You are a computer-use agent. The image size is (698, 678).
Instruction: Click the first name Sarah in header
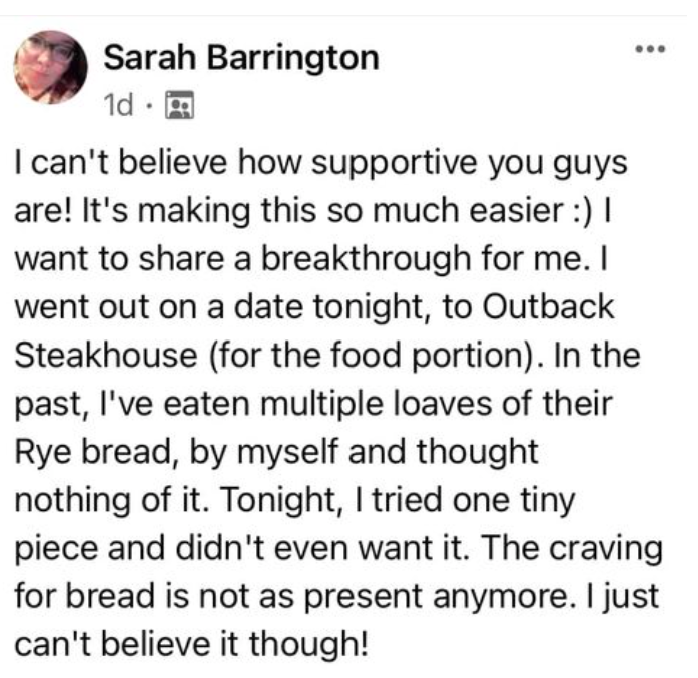point(150,57)
